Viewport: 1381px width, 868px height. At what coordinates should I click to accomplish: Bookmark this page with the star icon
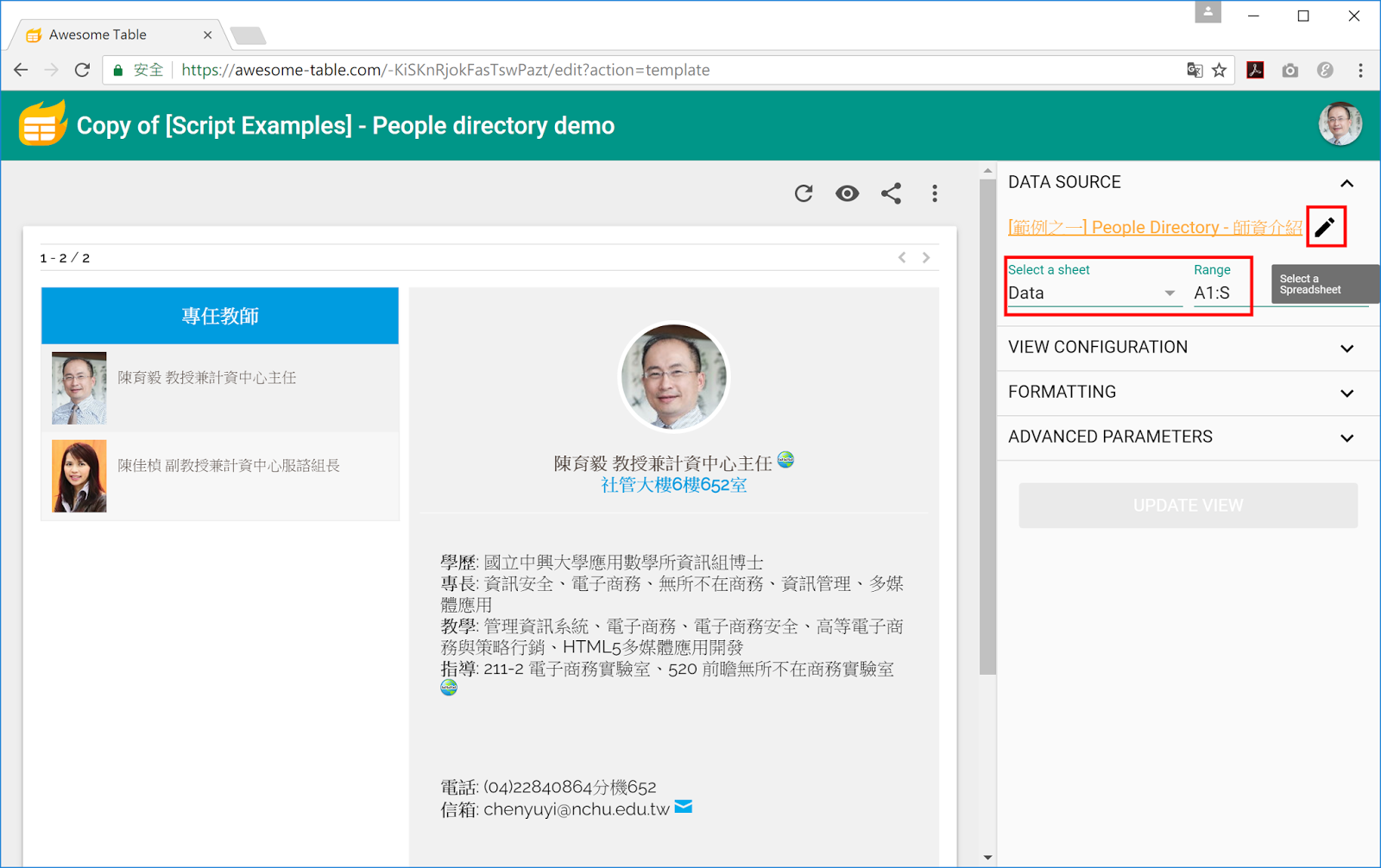coord(1219,70)
